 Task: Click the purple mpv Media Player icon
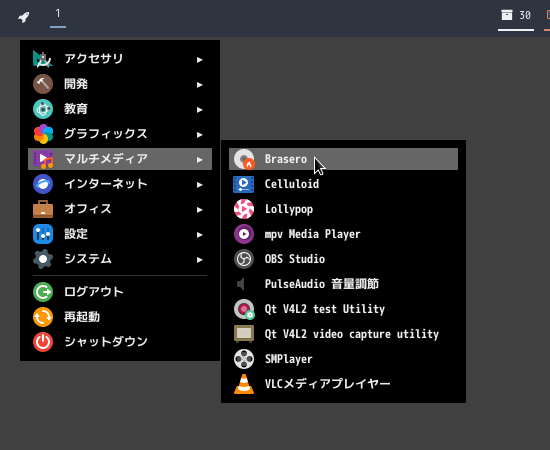pos(244,234)
